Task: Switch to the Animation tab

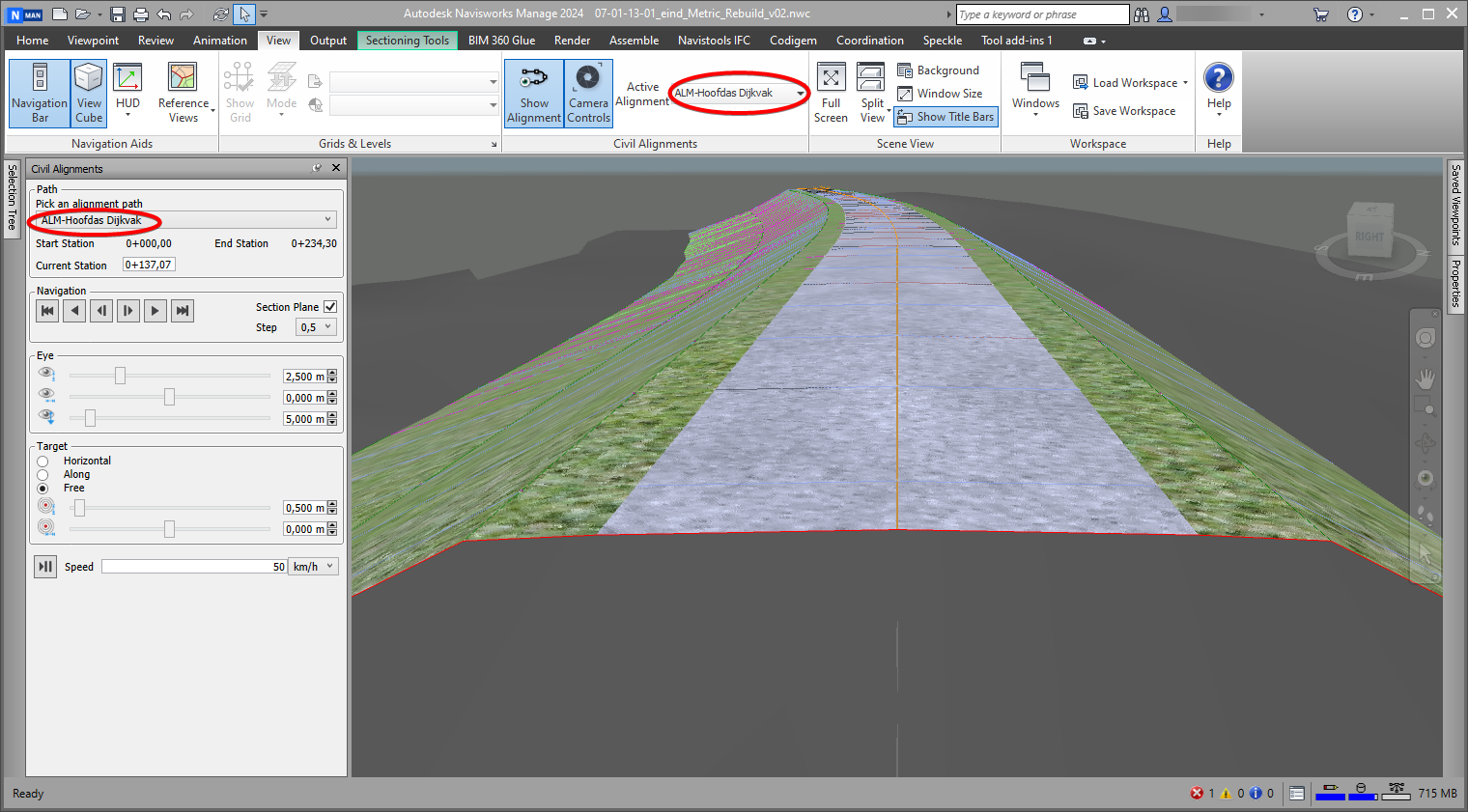Action: click(219, 41)
